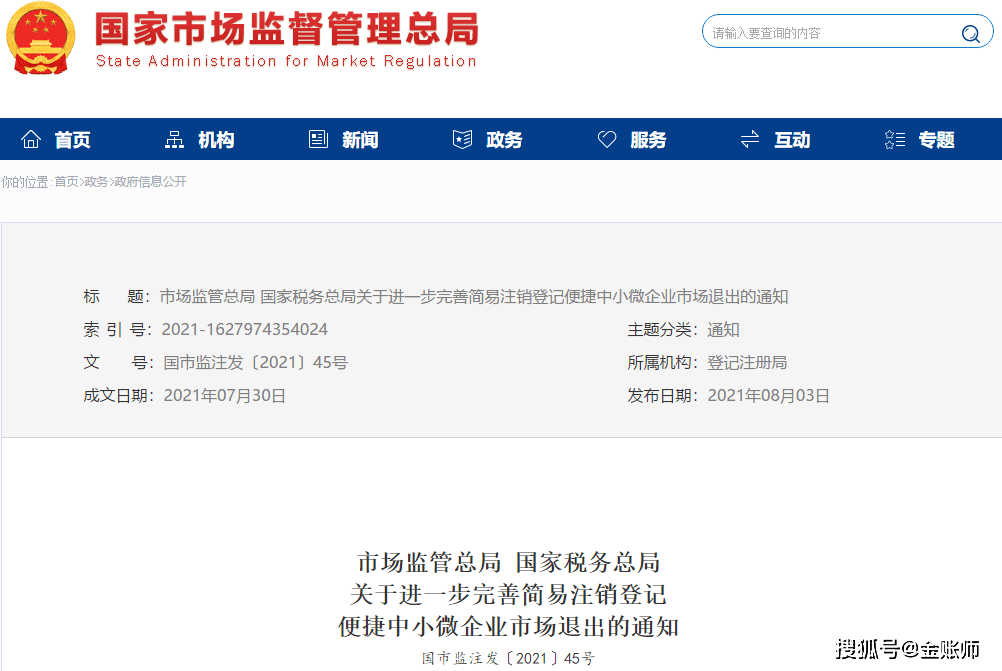Click the arrows icon beside 互动
1002x671 pixels.
pyautogui.click(x=749, y=139)
